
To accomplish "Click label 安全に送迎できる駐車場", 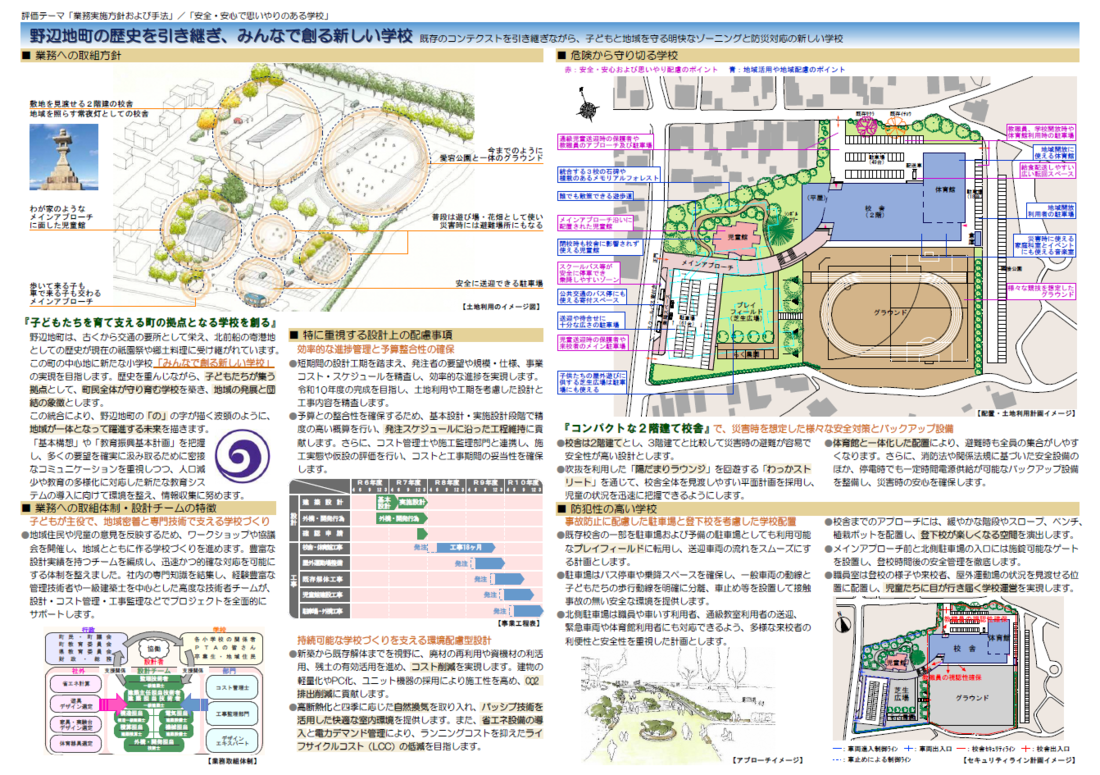I will [499, 283].
